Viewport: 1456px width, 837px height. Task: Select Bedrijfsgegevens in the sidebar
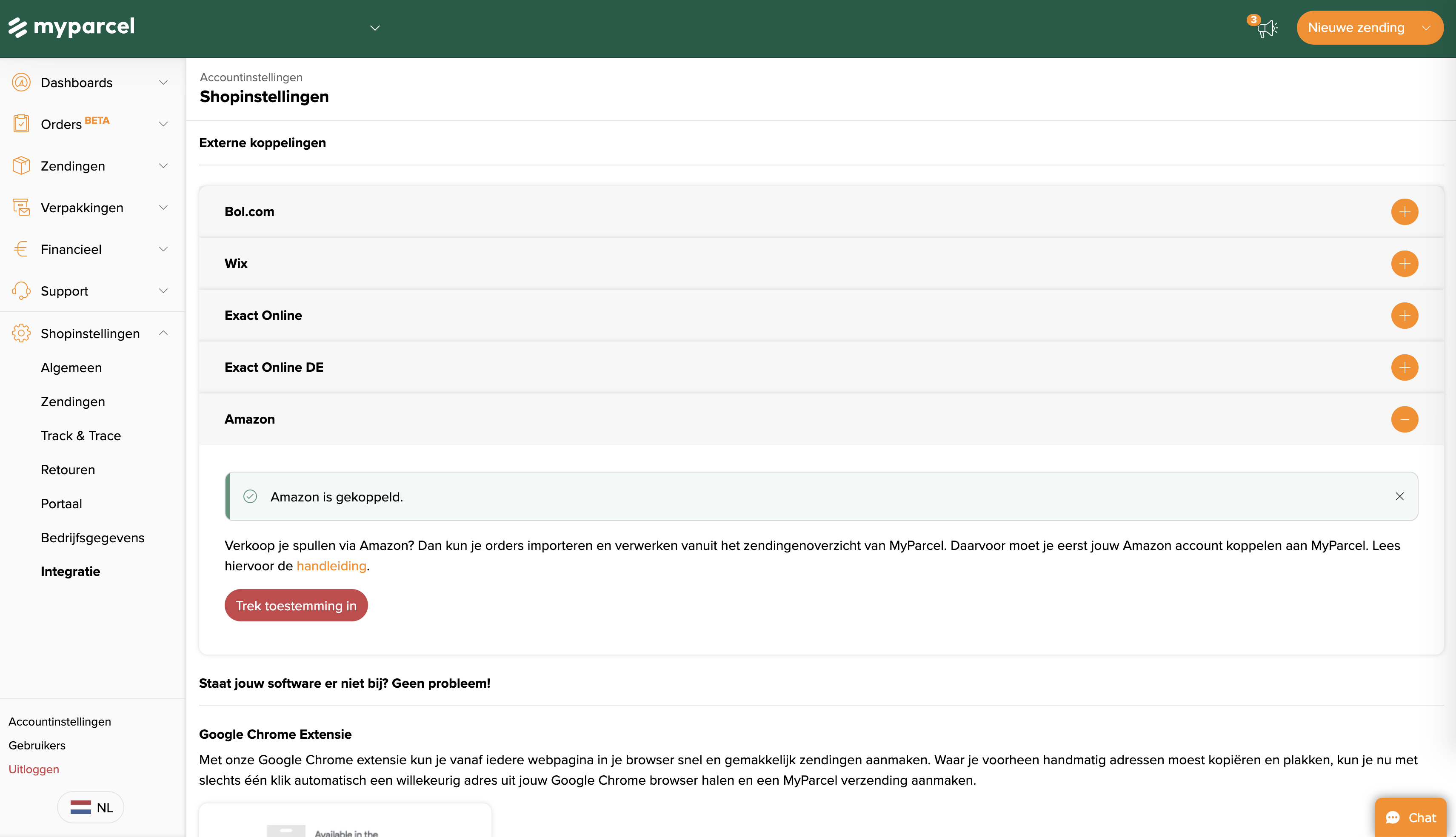point(92,538)
